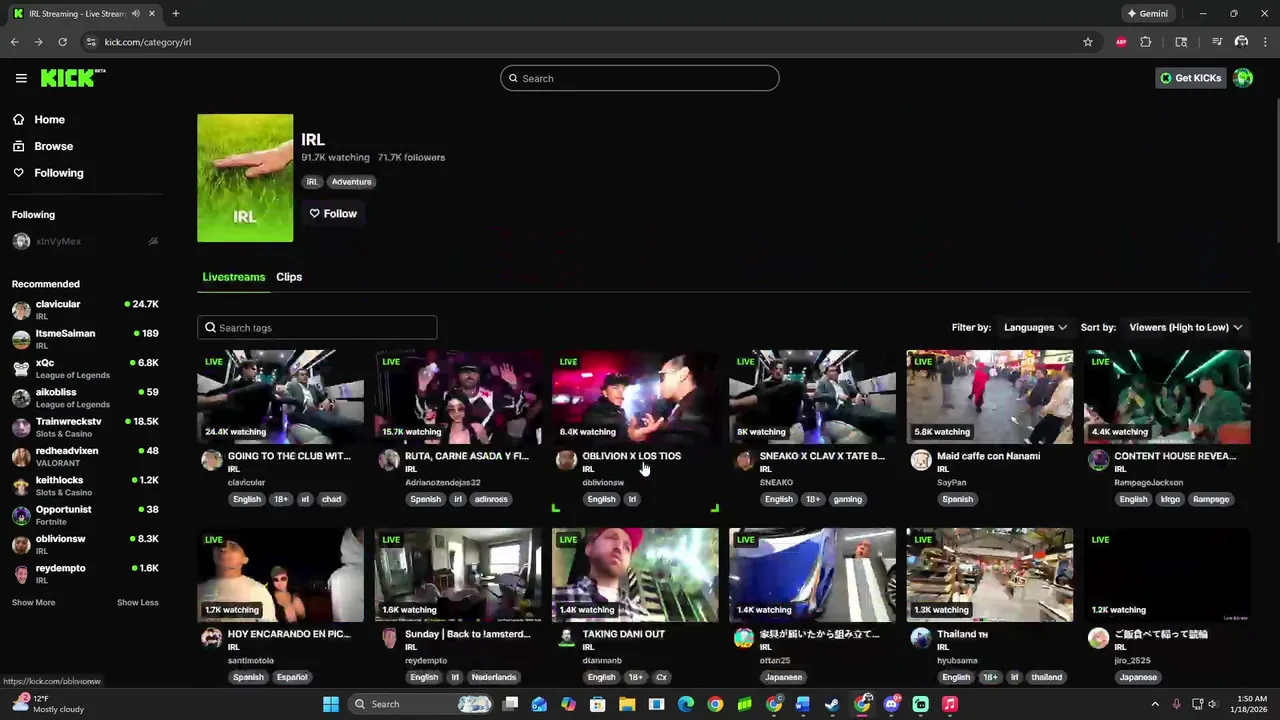
Task: Open a new browser tab
Action: point(175,14)
